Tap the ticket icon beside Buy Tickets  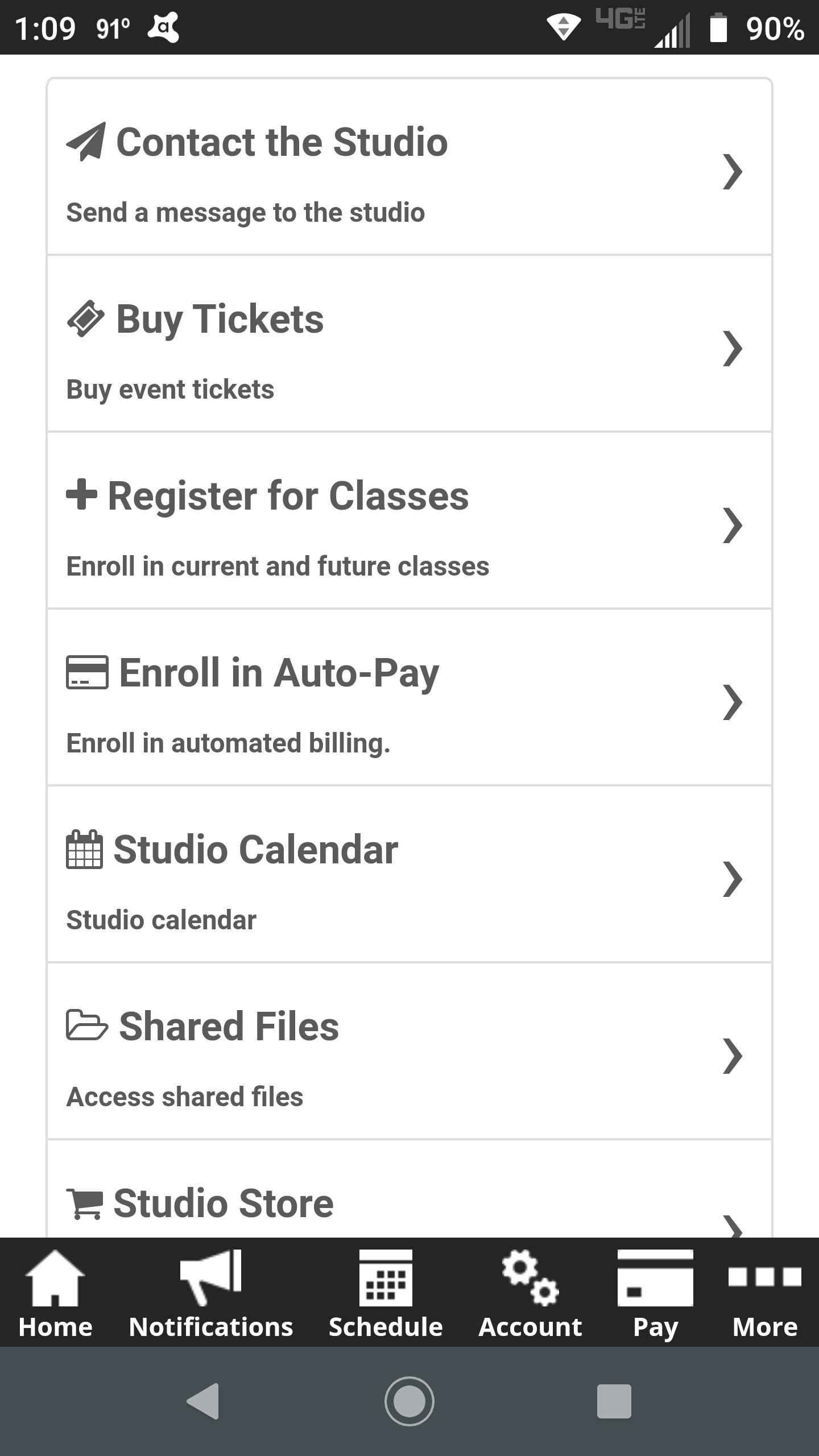tap(85, 318)
